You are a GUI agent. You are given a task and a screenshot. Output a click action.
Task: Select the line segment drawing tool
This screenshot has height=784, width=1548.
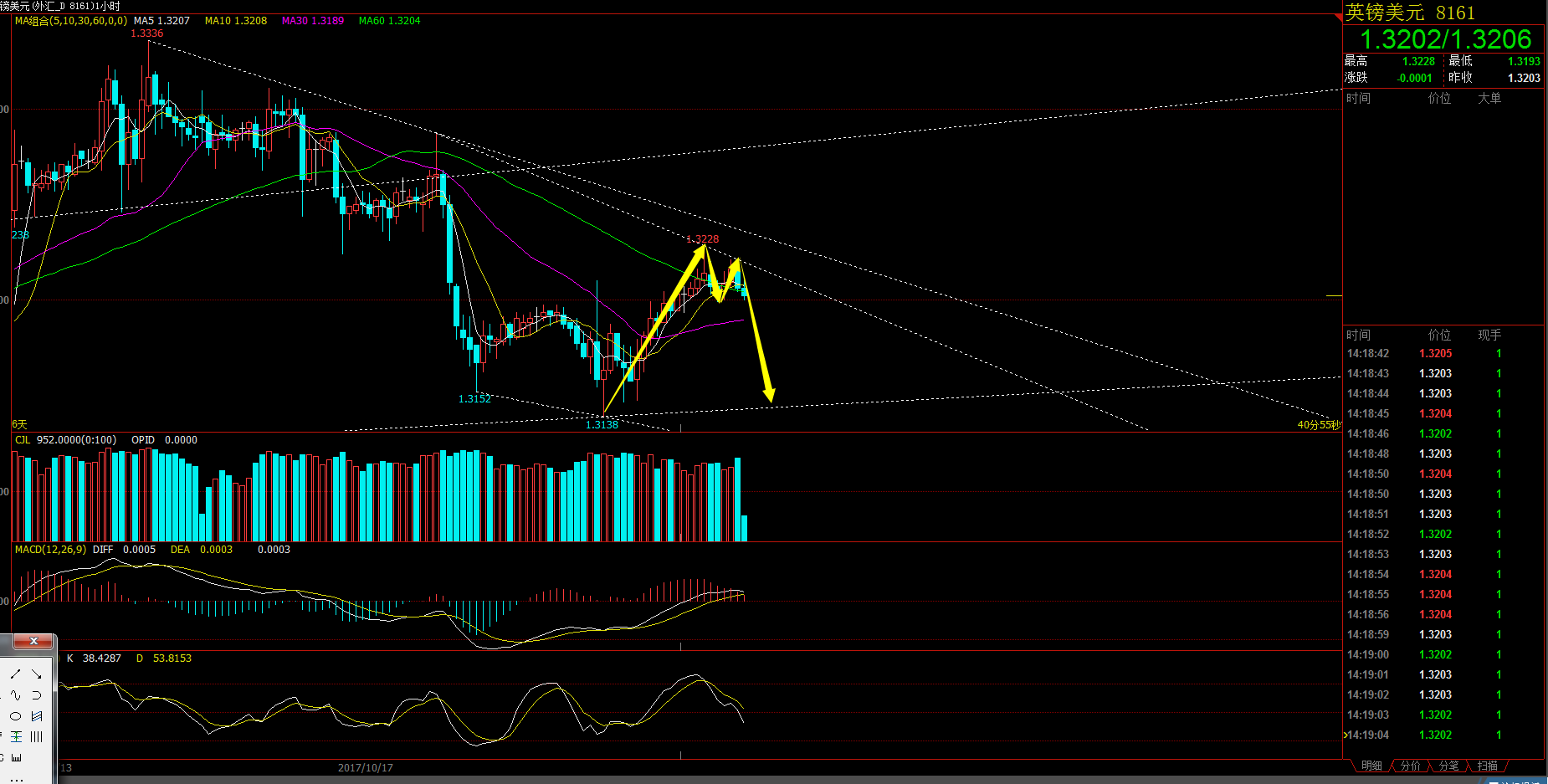[15, 674]
